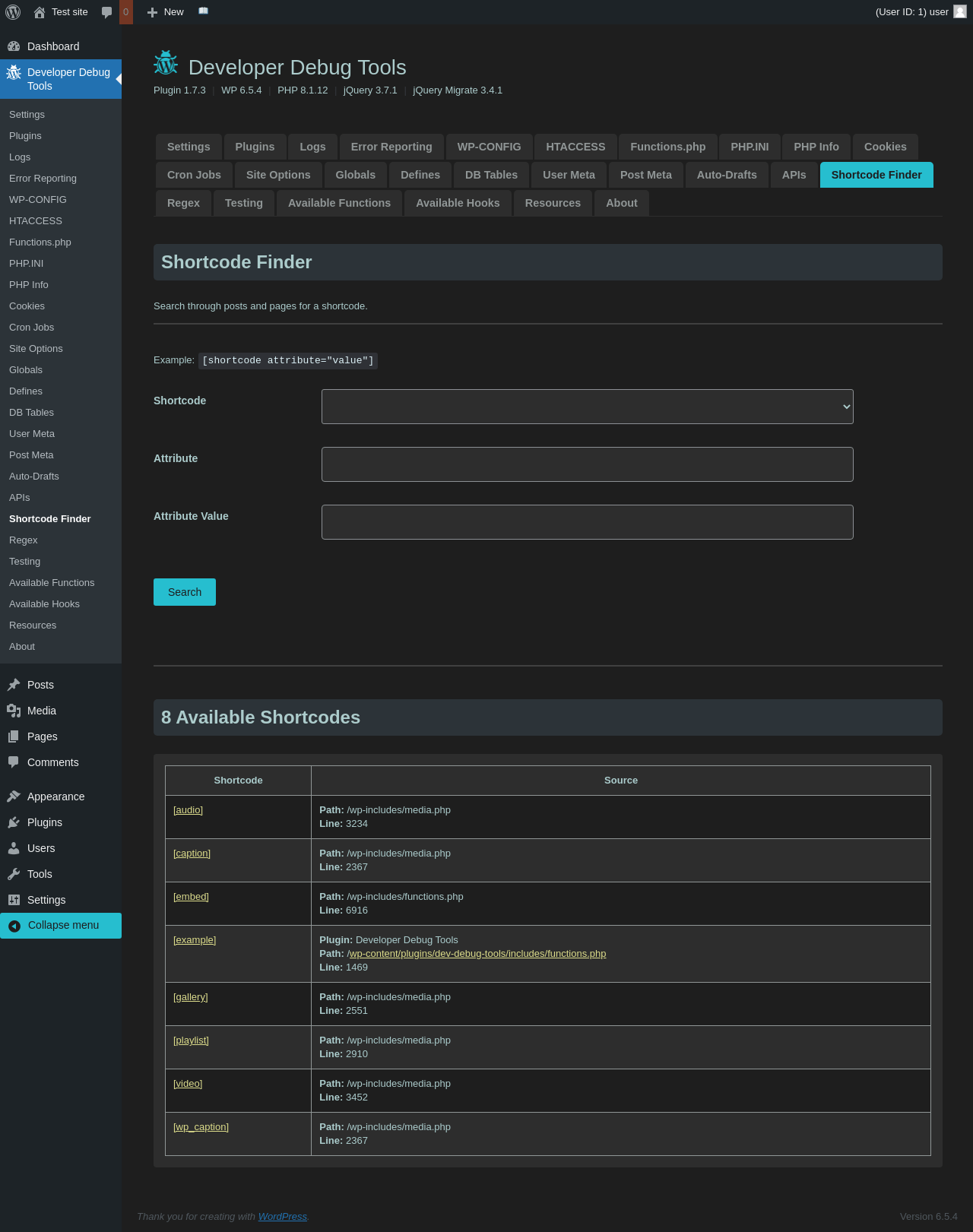Click the Media icon in sidebar
973x1232 pixels.
pyautogui.click(x=14, y=711)
